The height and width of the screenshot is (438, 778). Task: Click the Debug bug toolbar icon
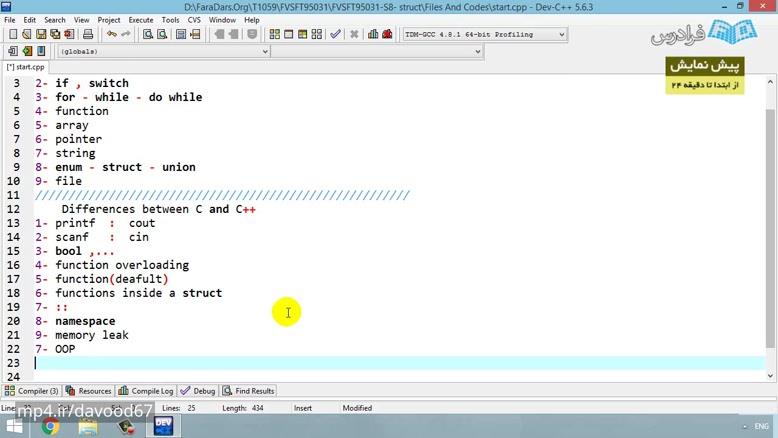(387, 34)
